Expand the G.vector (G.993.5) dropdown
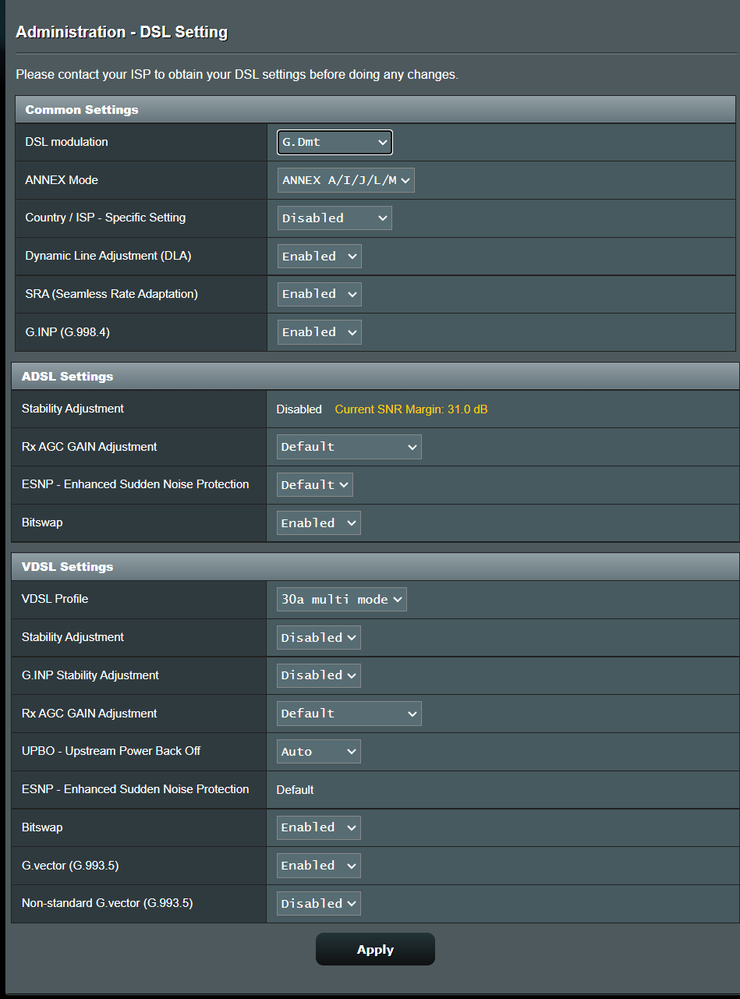Viewport: 740px width, 999px height. pyautogui.click(x=319, y=865)
